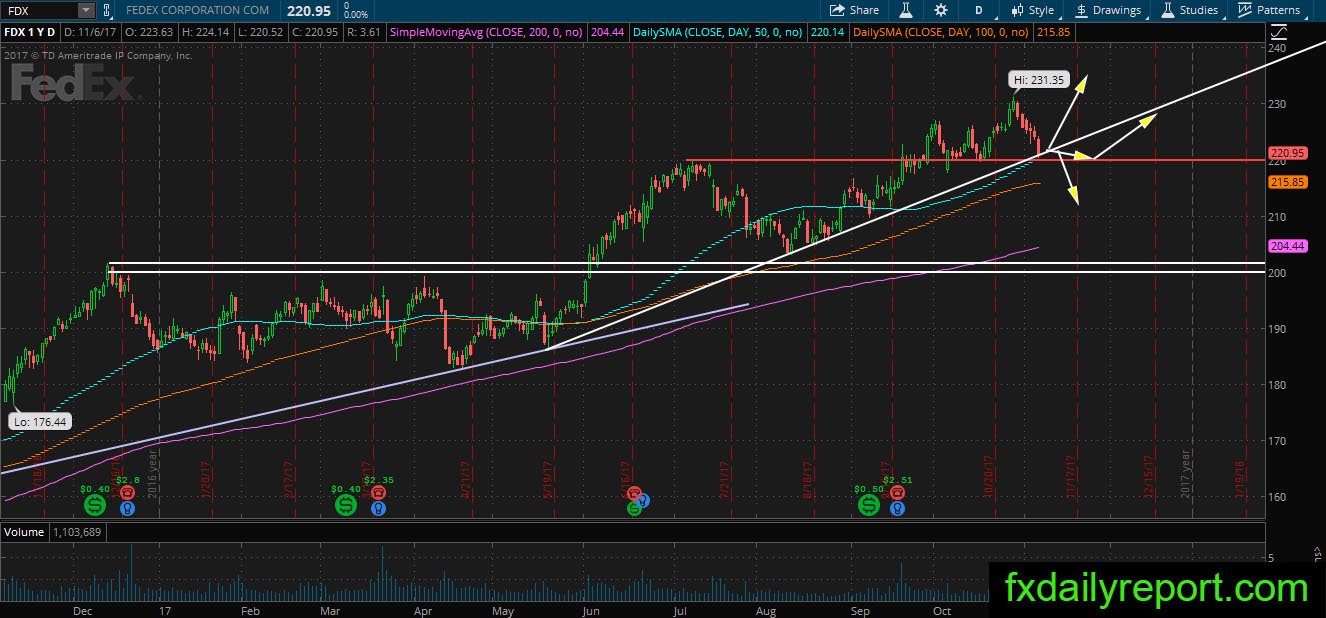Click the Oct label on time axis
1326x618 pixels.
point(941,610)
